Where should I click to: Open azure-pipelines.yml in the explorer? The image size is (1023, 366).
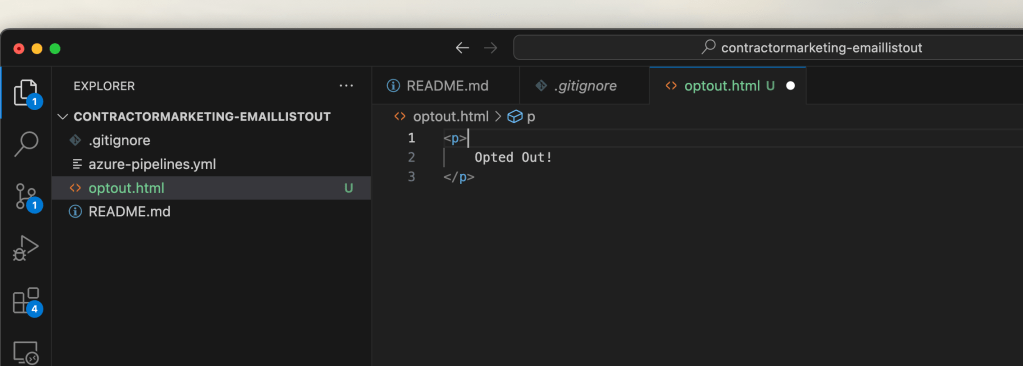[x=211, y=164]
